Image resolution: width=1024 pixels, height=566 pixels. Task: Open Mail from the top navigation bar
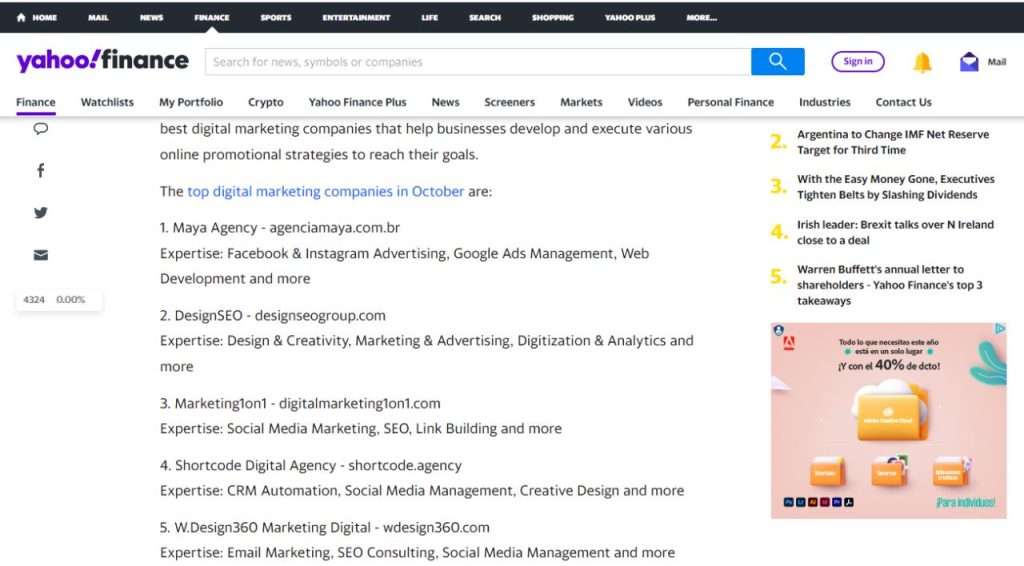point(98,18)
